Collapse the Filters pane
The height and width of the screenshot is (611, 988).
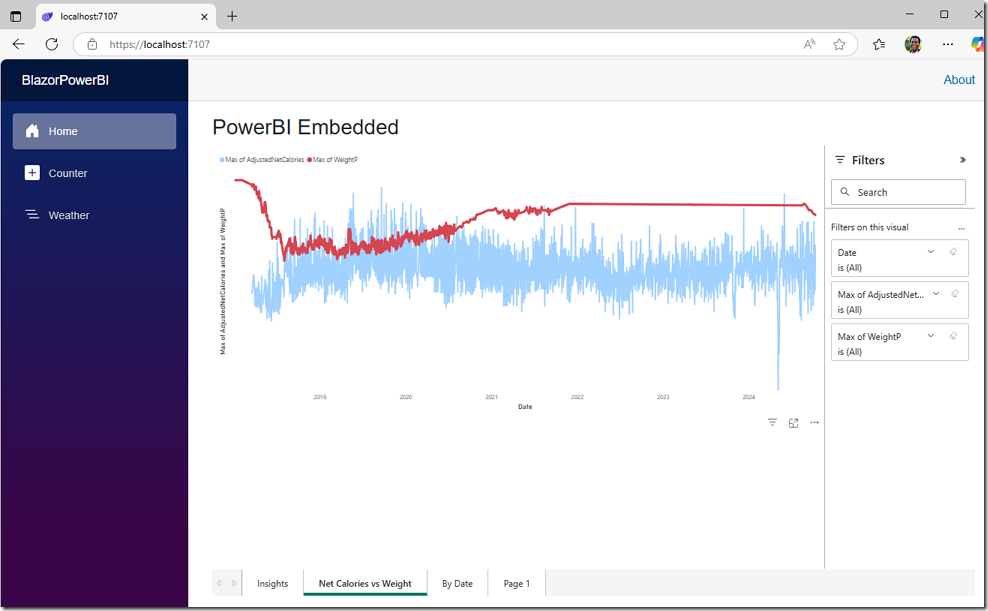pyautogui.click(x=962, y=160)
